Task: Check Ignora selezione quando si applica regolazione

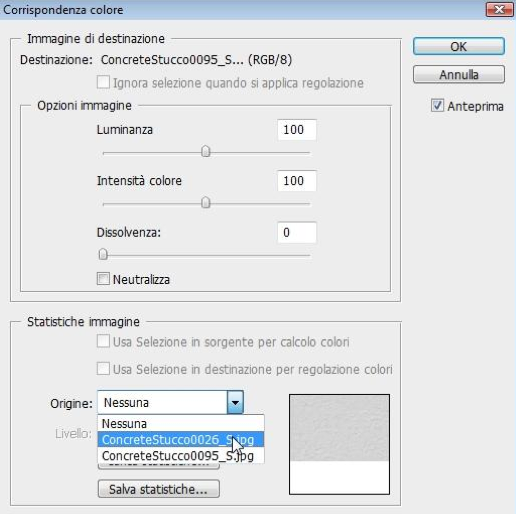Action: point(103,82)
